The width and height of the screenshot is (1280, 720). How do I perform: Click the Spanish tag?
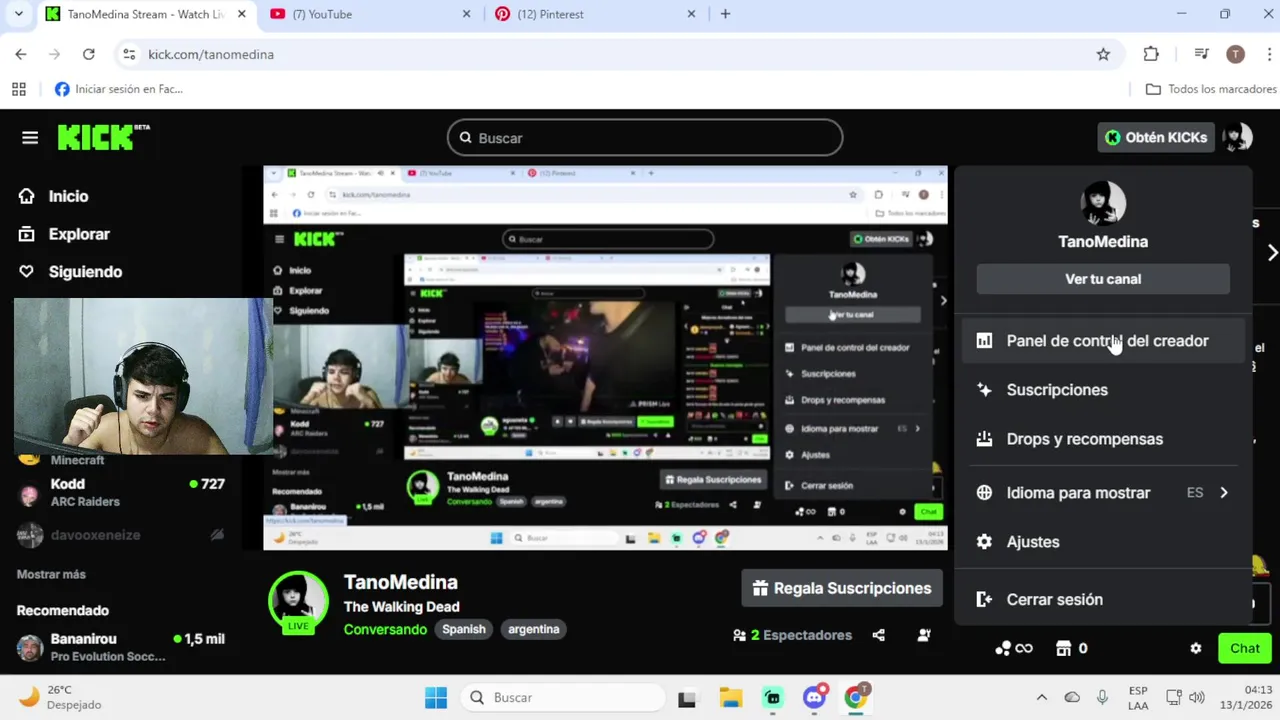click(x=464, y=629)
